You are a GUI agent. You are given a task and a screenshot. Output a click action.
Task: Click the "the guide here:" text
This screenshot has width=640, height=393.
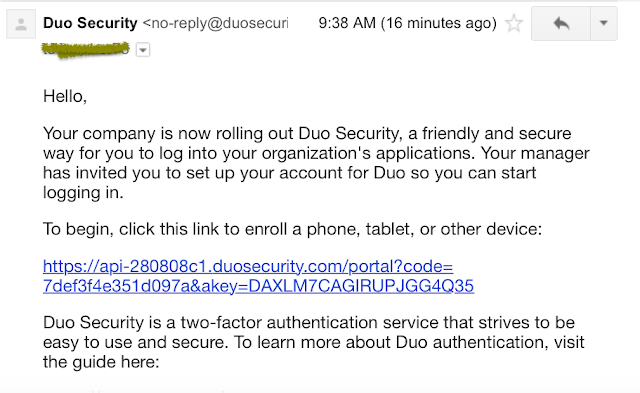[x=101, y=362]
